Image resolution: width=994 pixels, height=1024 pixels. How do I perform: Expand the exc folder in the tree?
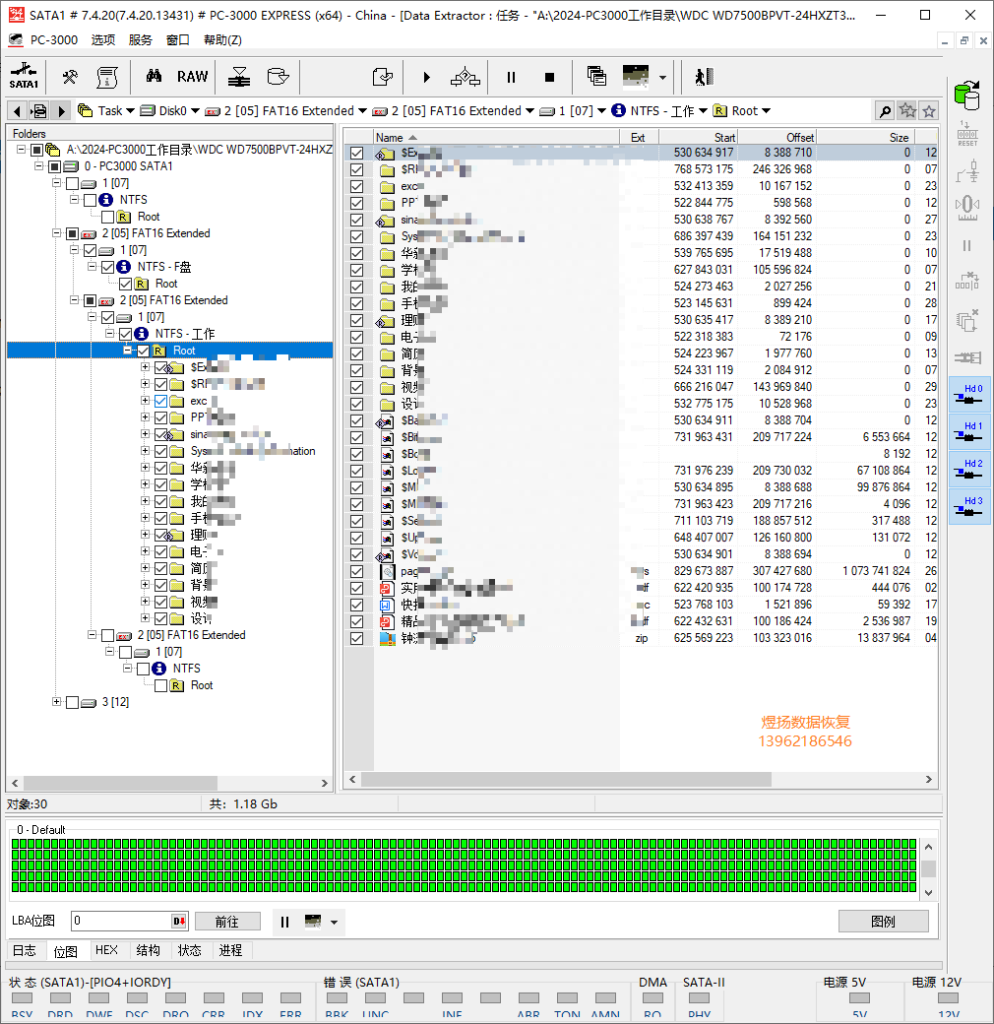145,400
